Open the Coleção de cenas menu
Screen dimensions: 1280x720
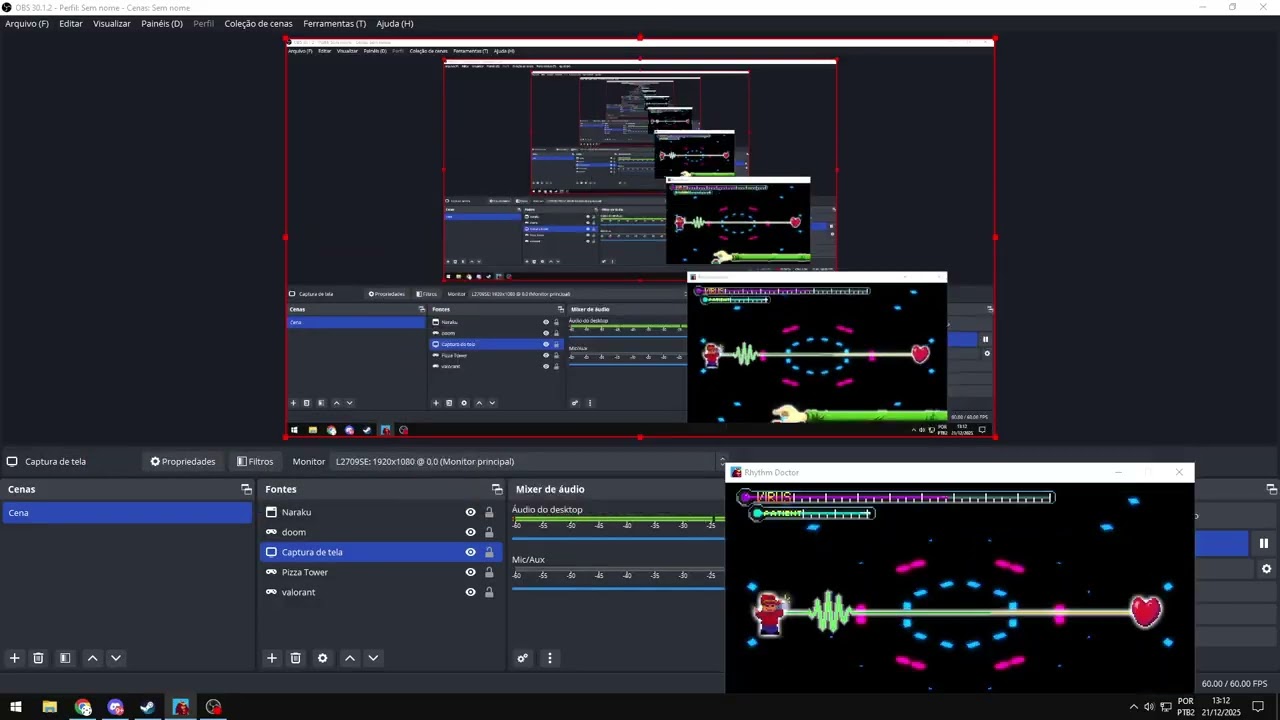pyautogui.click(x=259, y=23)
